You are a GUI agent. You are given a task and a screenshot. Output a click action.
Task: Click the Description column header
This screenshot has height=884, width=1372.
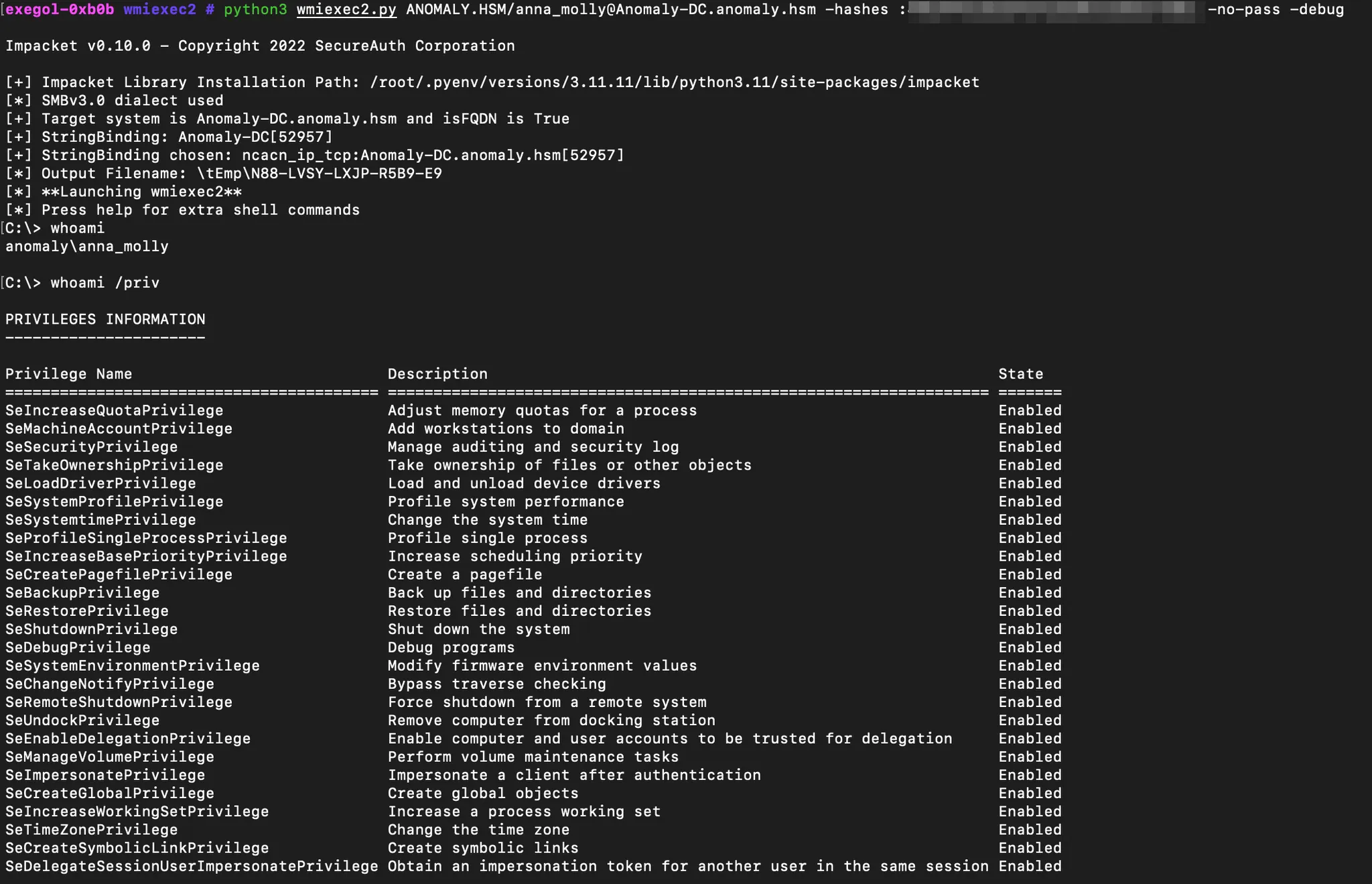[x=437, y=374]
